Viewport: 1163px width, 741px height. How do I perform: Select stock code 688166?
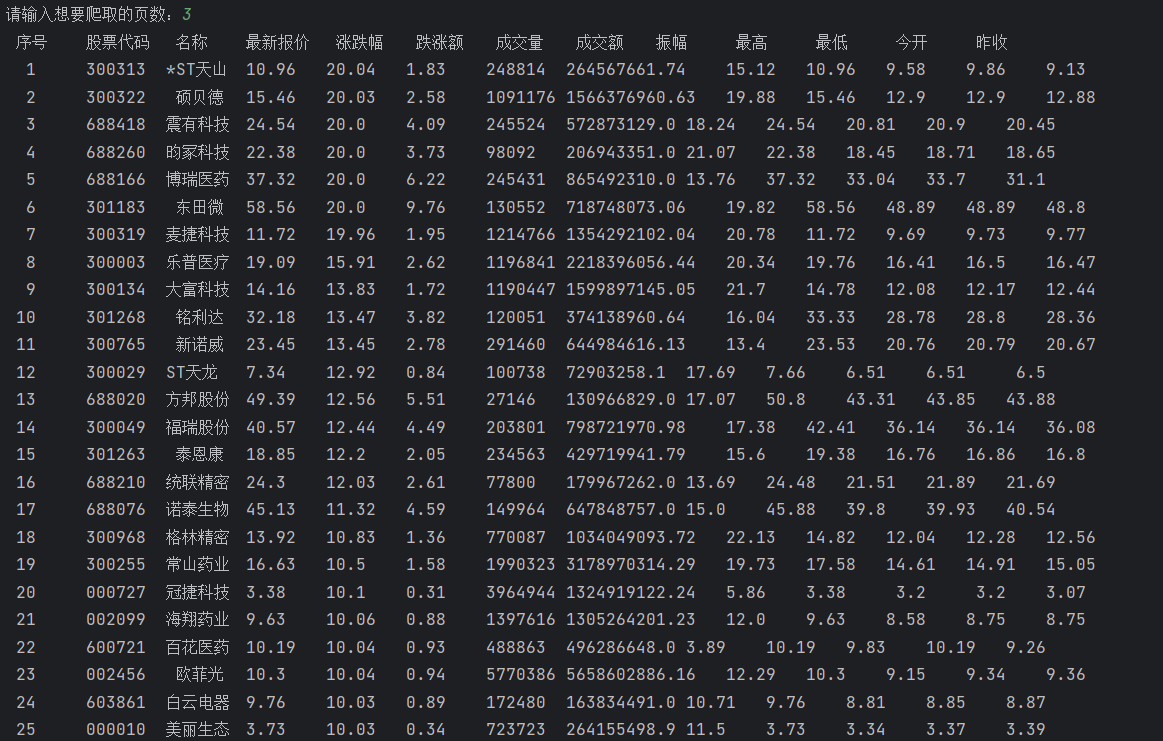tap(116, 180)
